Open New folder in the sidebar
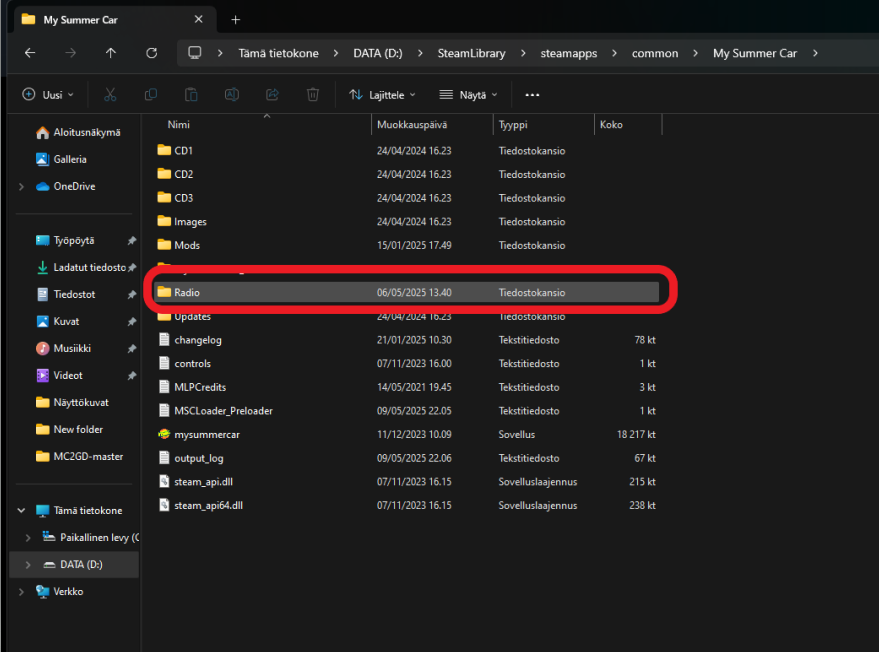 [x=69, y=429]
